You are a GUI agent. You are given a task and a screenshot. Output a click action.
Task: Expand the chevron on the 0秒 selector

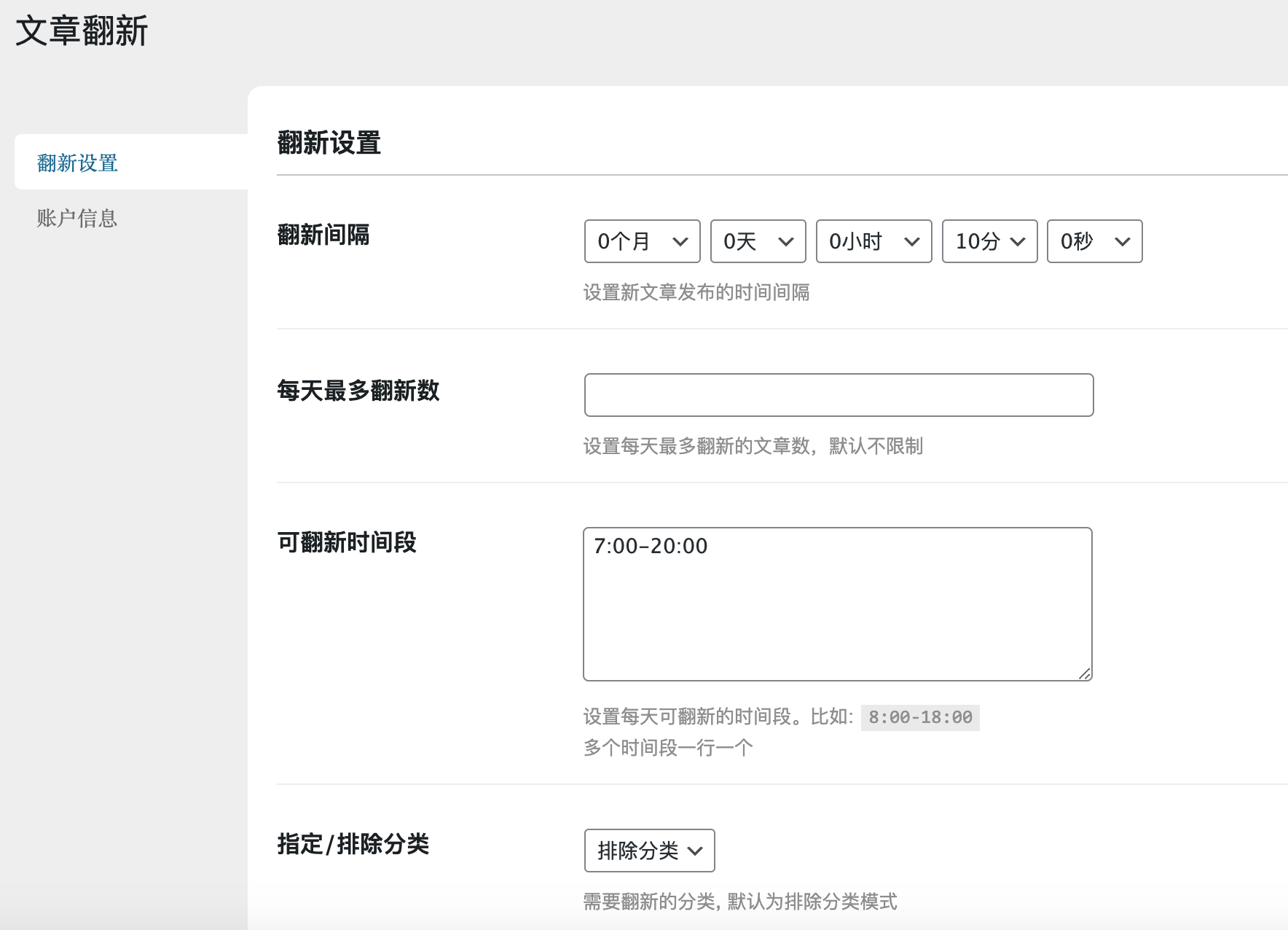coord(1122,241)
